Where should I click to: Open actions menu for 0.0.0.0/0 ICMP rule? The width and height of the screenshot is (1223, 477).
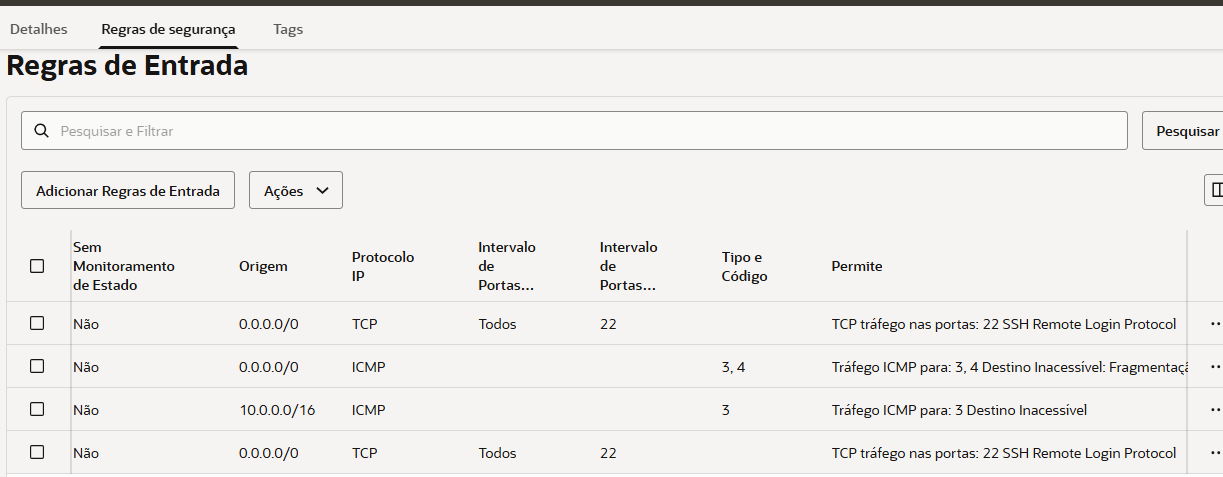click(x=1215, y=367)
